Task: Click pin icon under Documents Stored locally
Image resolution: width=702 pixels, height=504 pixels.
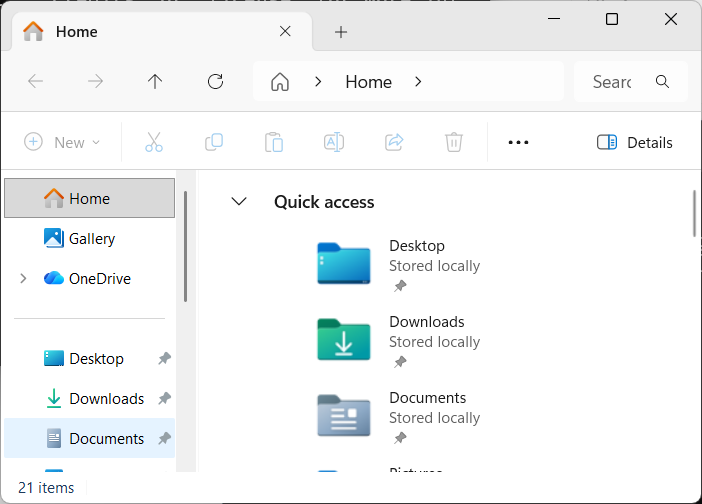Action: click(x=400, y=438)
